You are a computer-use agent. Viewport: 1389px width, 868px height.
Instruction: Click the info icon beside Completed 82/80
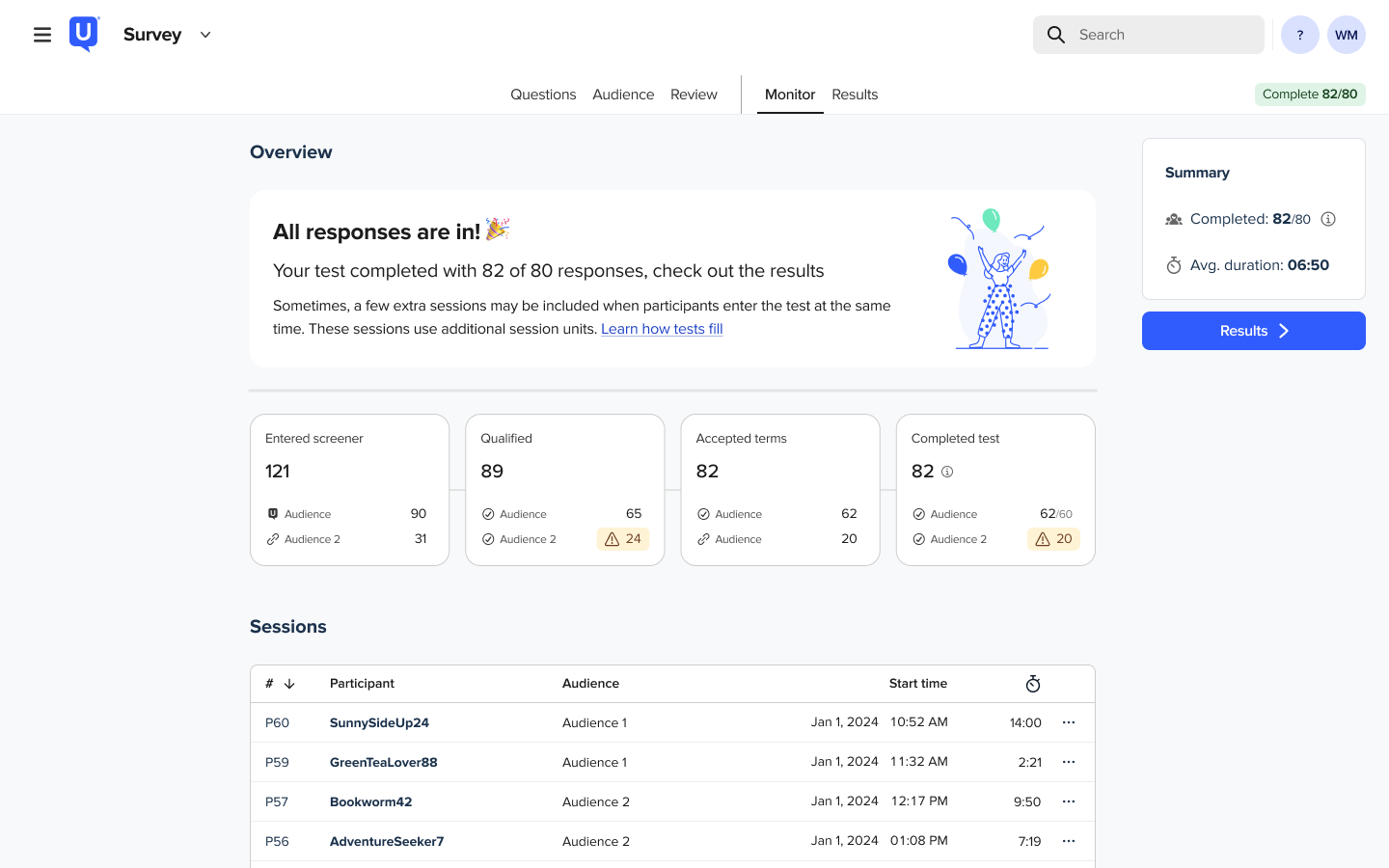[1328, 219]
